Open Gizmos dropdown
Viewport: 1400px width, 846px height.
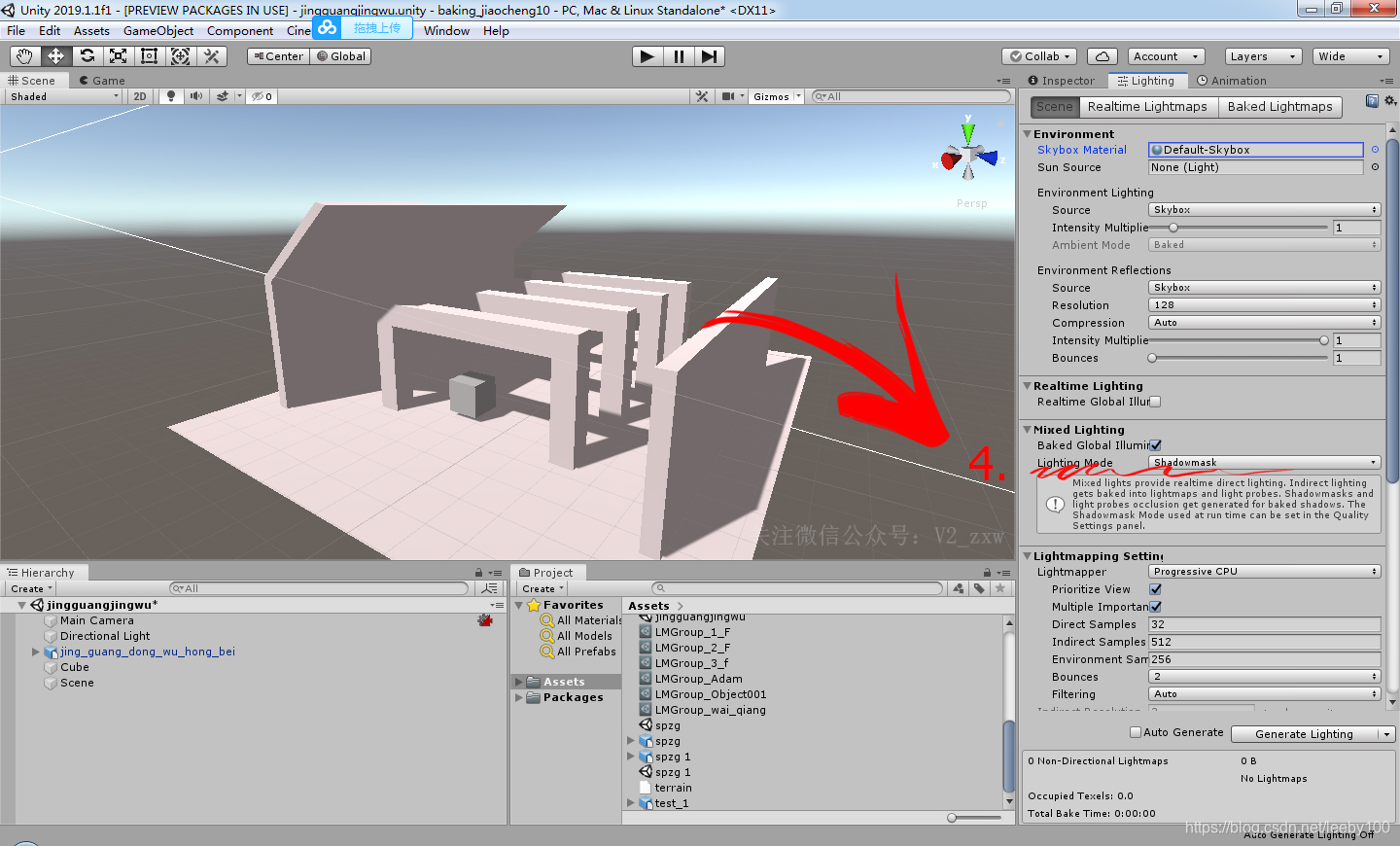click(x=776, y=96)
